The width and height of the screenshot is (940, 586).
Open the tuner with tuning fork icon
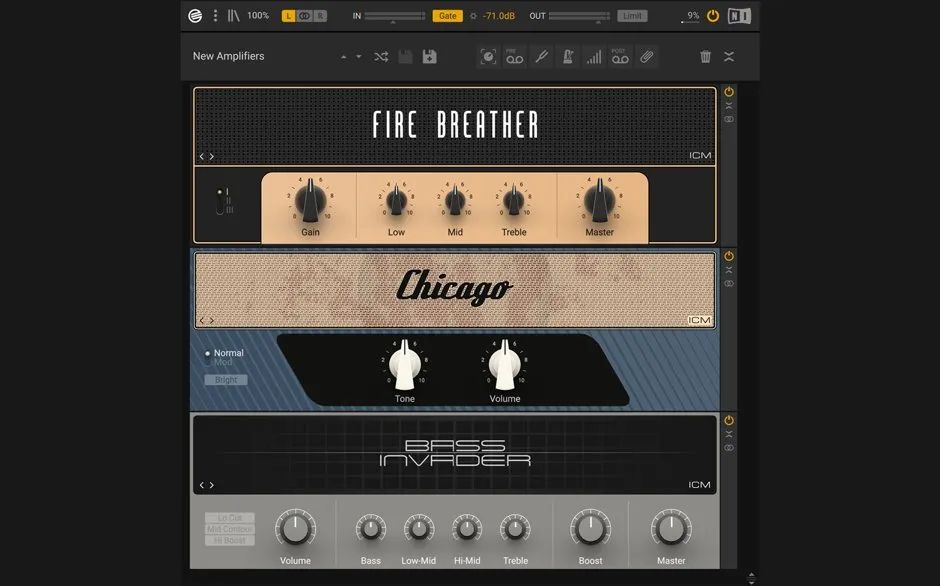[x=541, y=57]
